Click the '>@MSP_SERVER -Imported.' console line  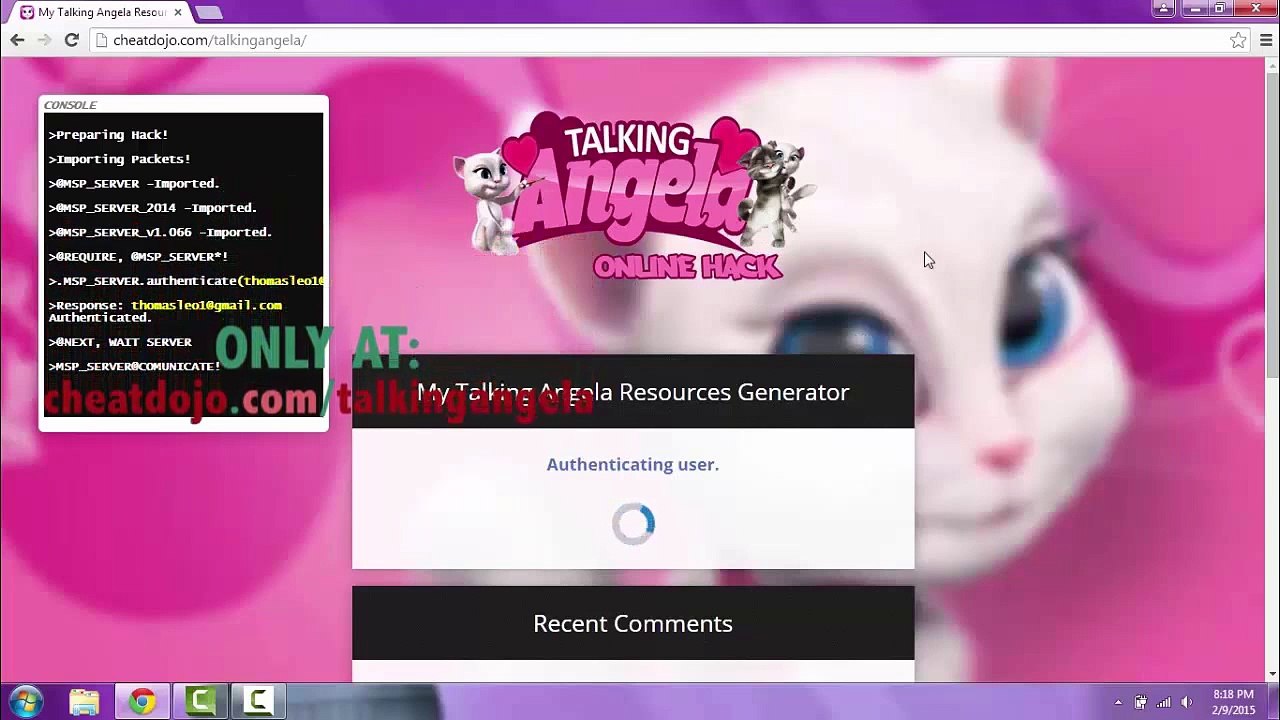(x=134, y=184)
